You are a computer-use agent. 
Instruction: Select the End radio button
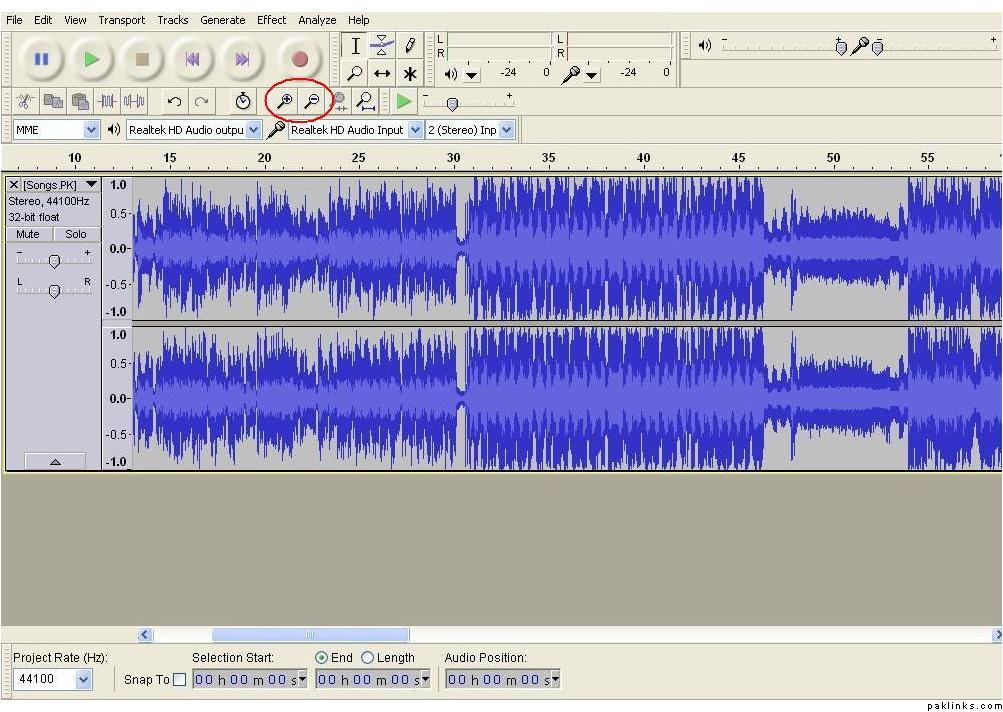321,658
